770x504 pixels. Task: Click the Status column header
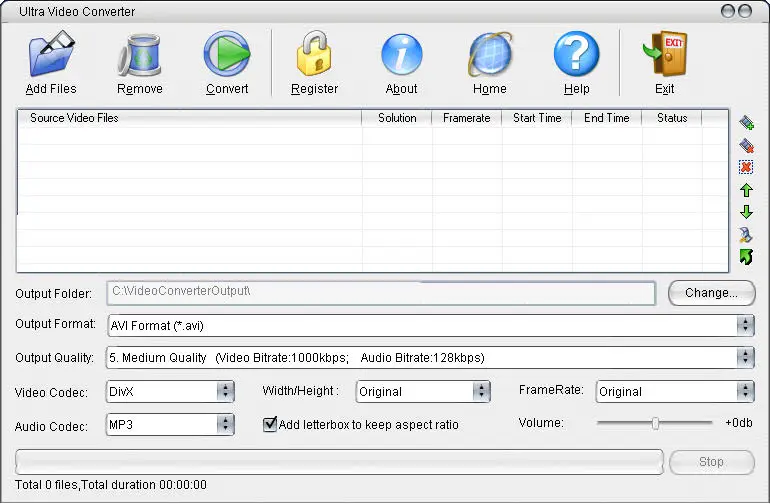point(672,118)
